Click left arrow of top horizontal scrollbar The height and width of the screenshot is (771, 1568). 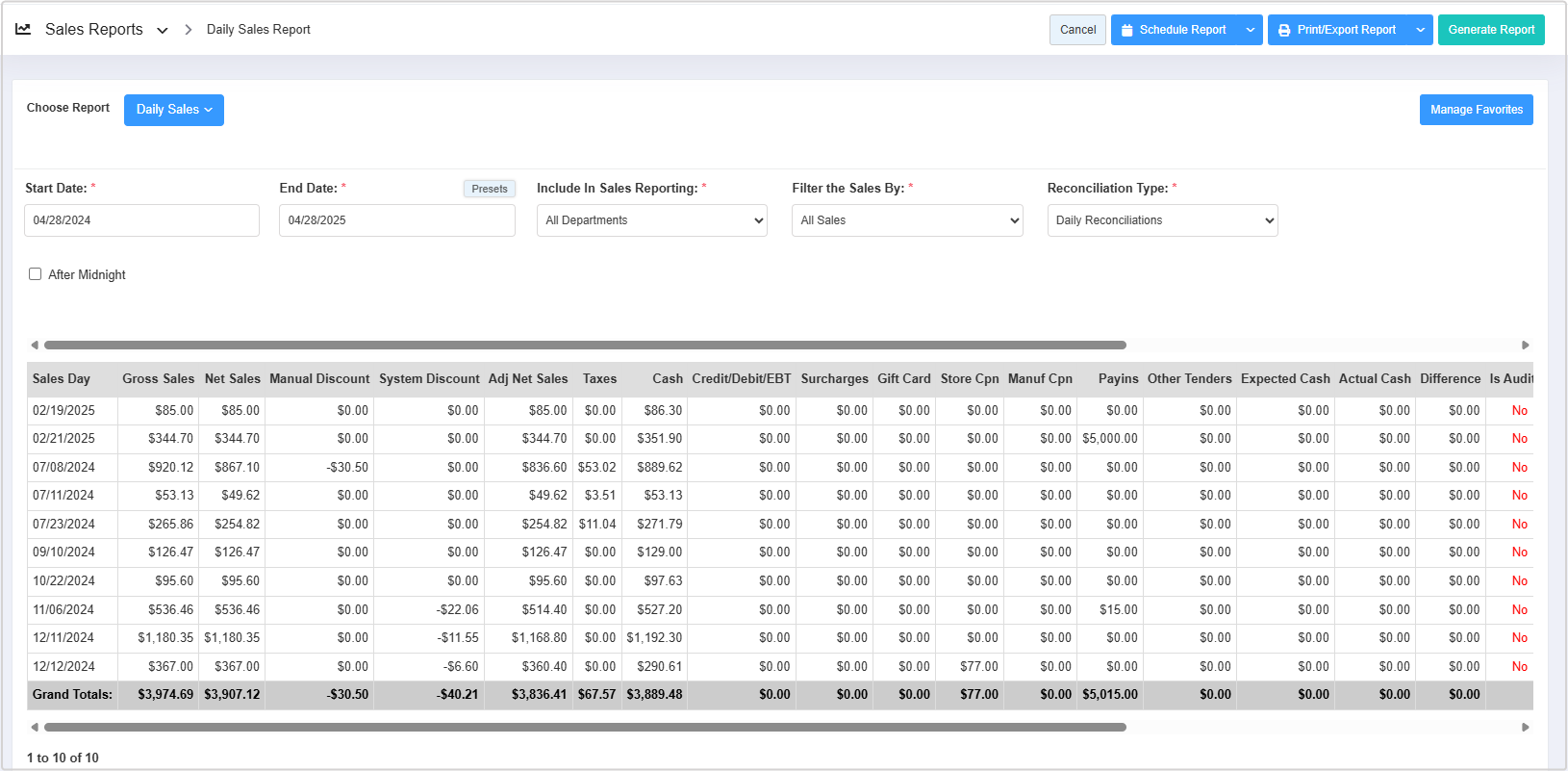click(x=35, y=345)
